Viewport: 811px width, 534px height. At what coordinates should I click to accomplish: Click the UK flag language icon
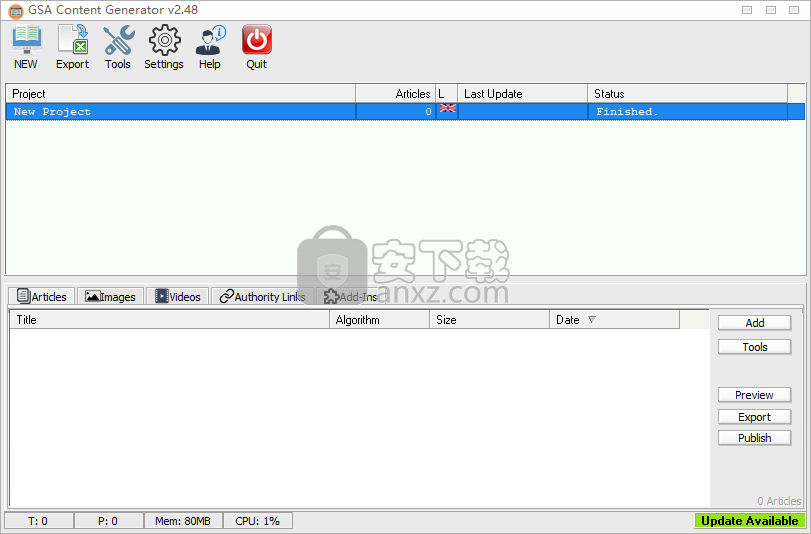coord(447,109)
